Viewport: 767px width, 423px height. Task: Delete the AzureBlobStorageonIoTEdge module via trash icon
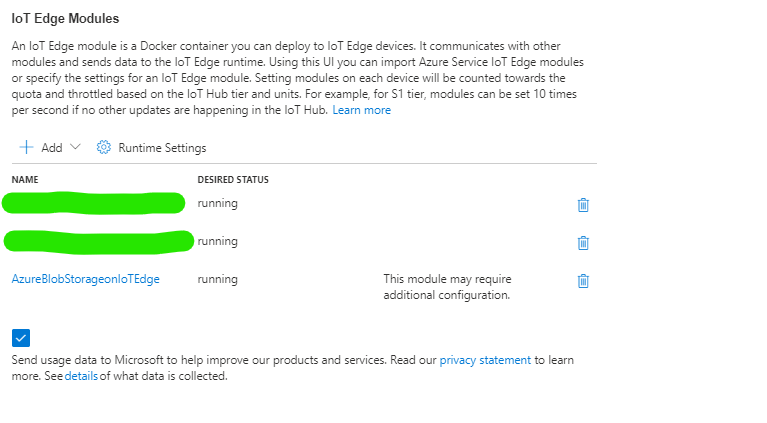click(583, 280)
